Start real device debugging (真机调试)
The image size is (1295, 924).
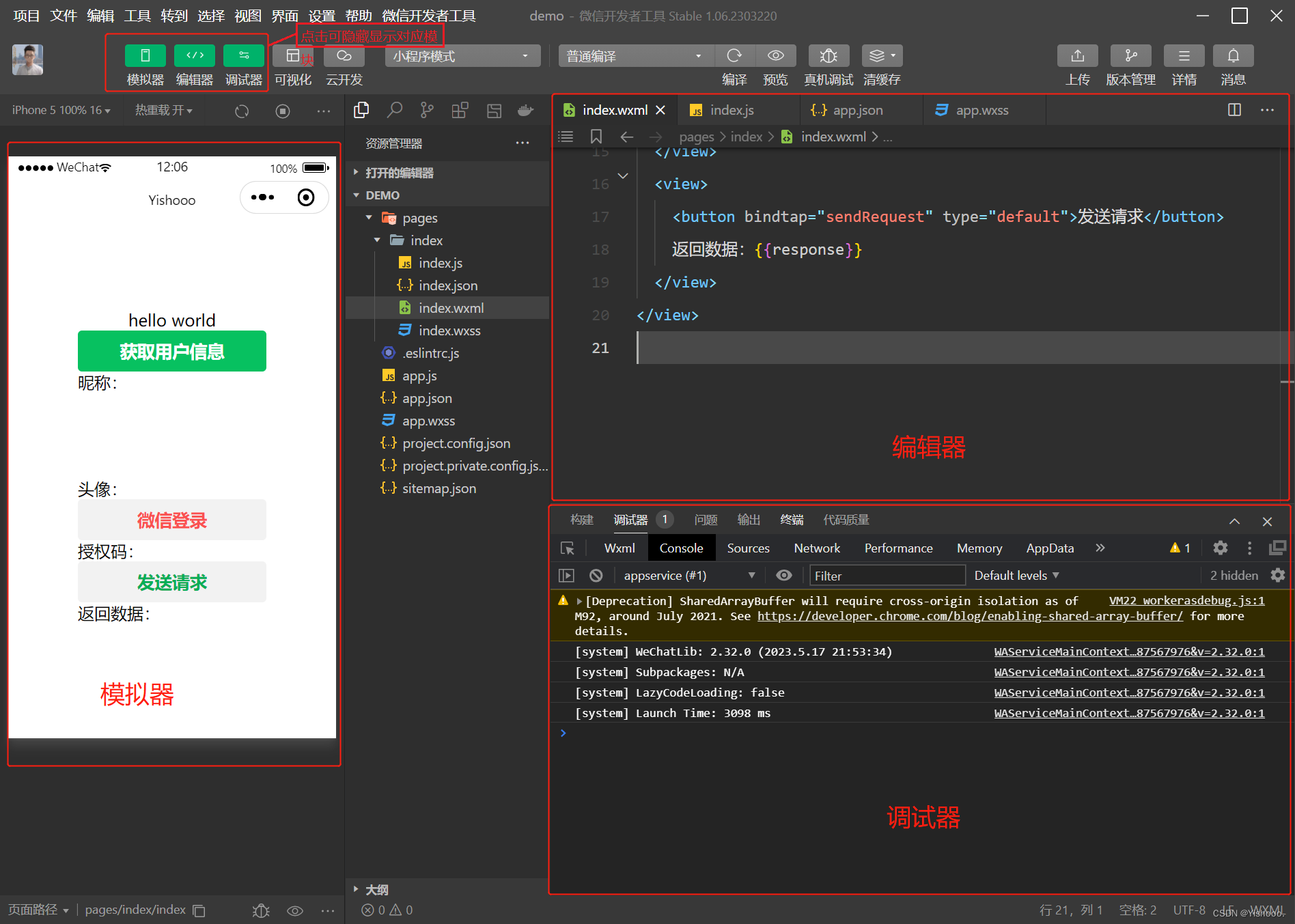[828, 55]
